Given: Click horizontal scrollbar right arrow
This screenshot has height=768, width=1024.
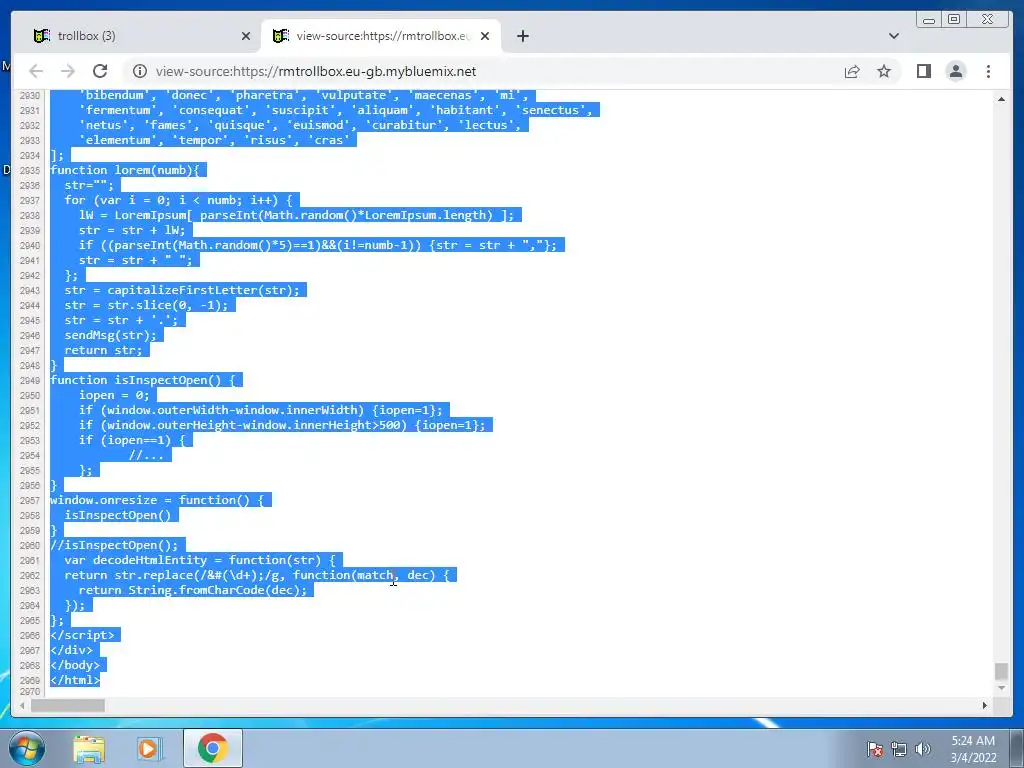Looking at the screenshot, I should (x=985, y=705).
